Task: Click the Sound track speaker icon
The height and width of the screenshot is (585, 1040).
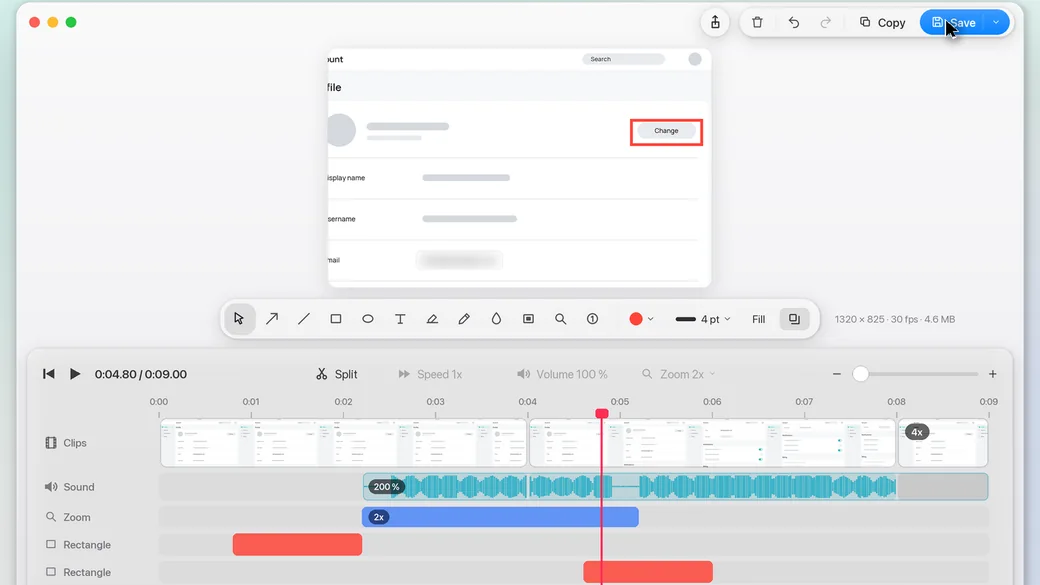Action: tap(50, 487)
